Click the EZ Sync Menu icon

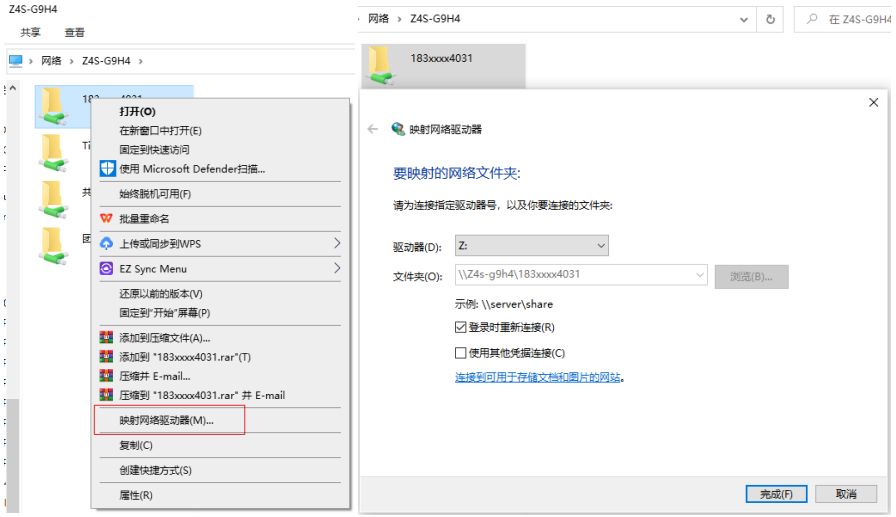pyautogui.click(x=106, y=268)
